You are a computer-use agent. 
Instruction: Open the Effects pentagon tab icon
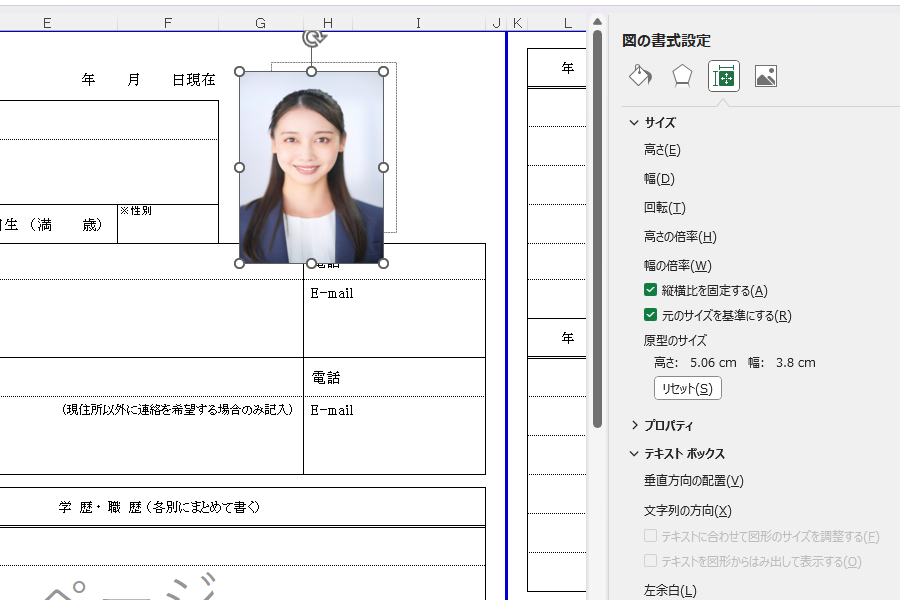682,76
